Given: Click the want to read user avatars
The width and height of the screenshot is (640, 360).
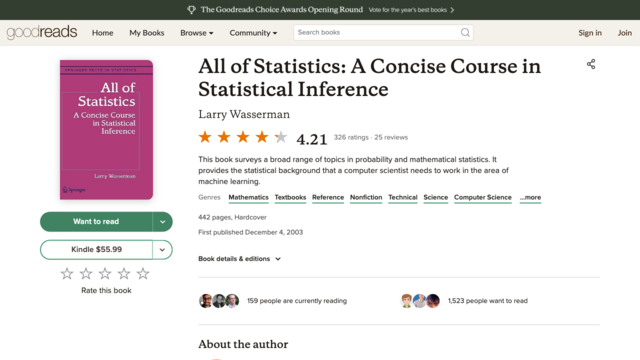Looking at the screenshot, I should coord(420,301).
